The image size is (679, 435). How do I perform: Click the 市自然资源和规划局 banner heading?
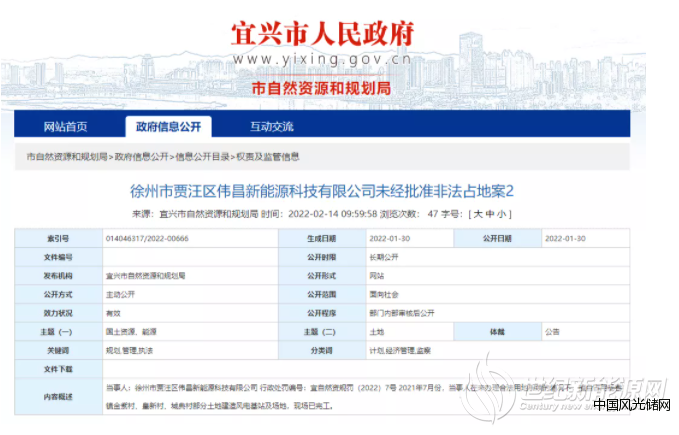tap(321, 88)
